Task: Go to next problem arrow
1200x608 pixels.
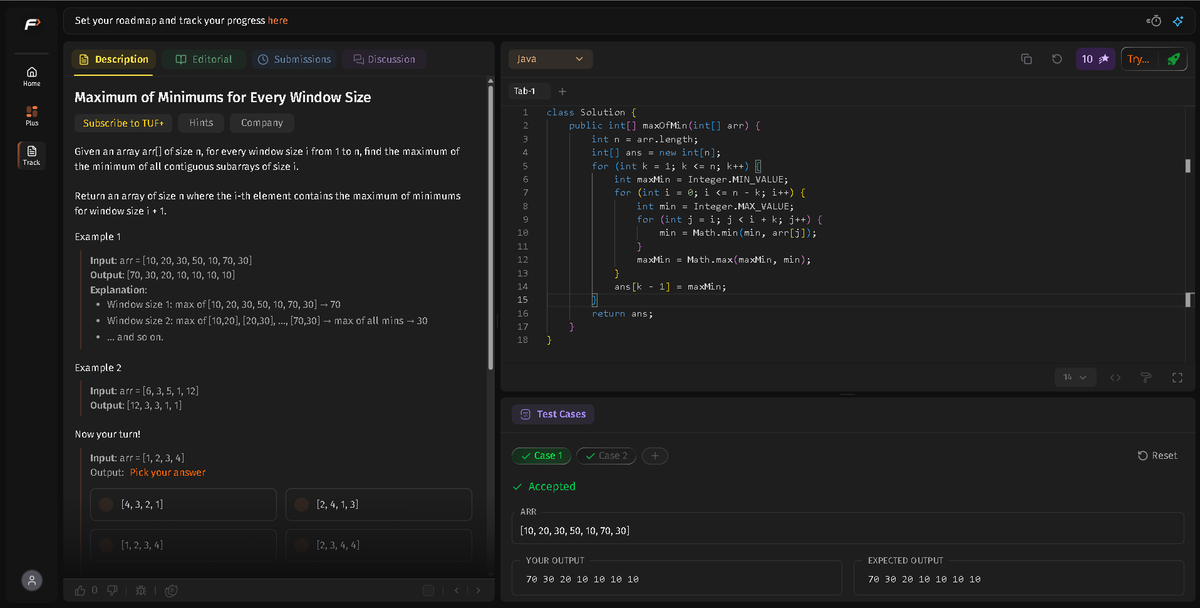Action: [x=477, y=590]
